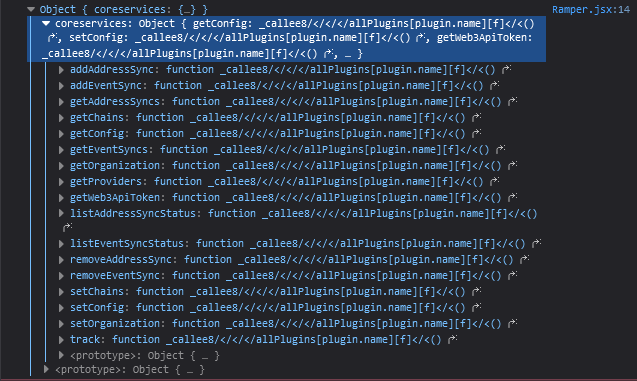Jump to getConfig function definition icon
This screenshot has width=637, height=381.
tap(476, 133)
